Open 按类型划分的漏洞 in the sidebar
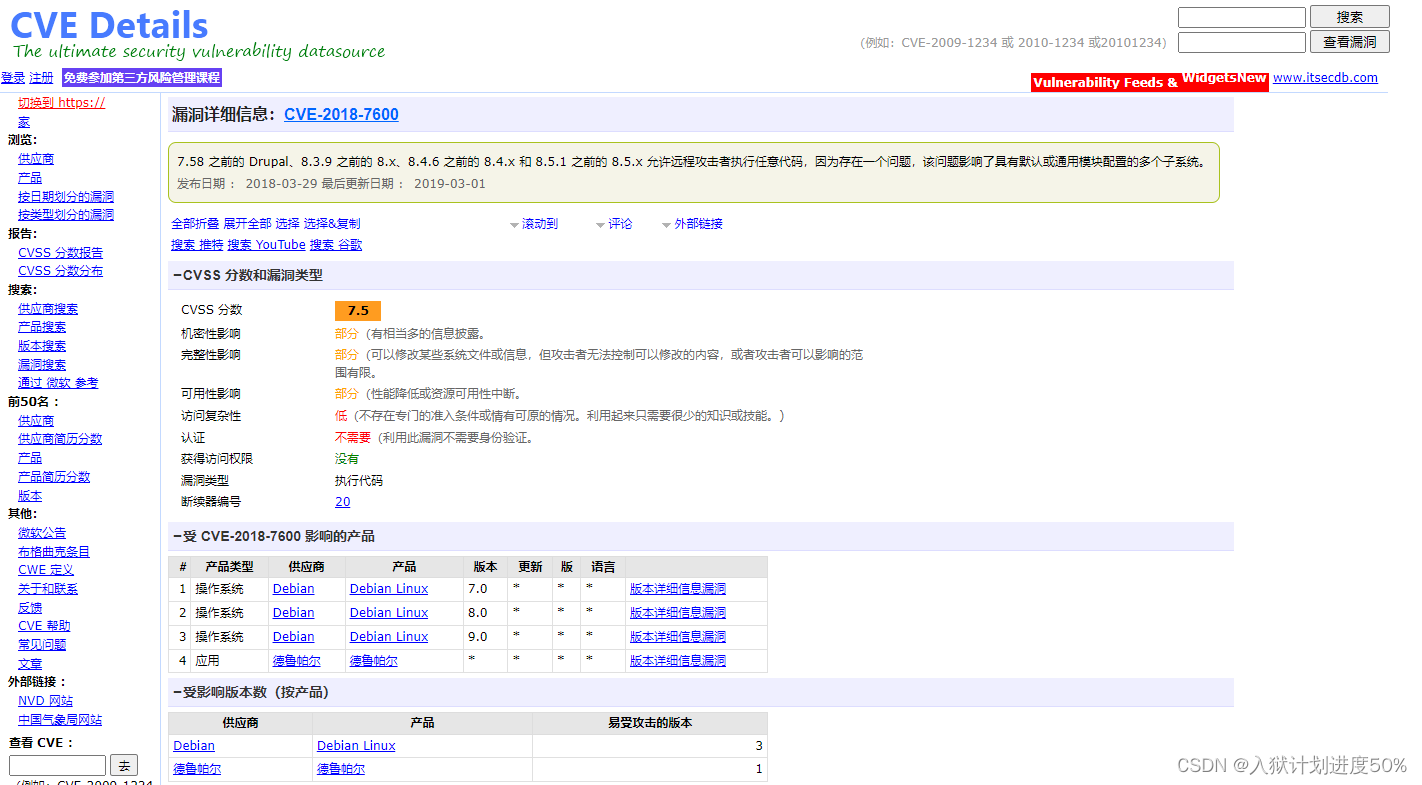Screen dimensions: 1422x785 (x=66, y=214)
